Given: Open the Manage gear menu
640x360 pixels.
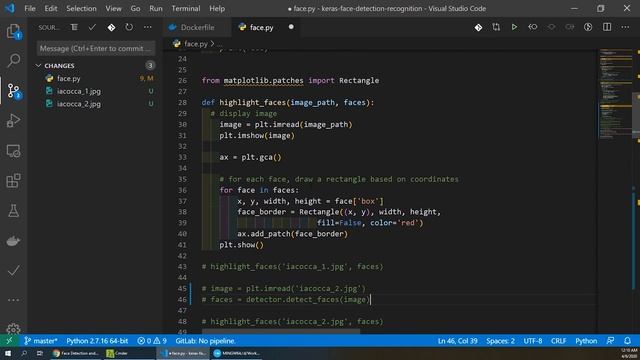Looking at the screenshot, I should (x=13, y=329).
